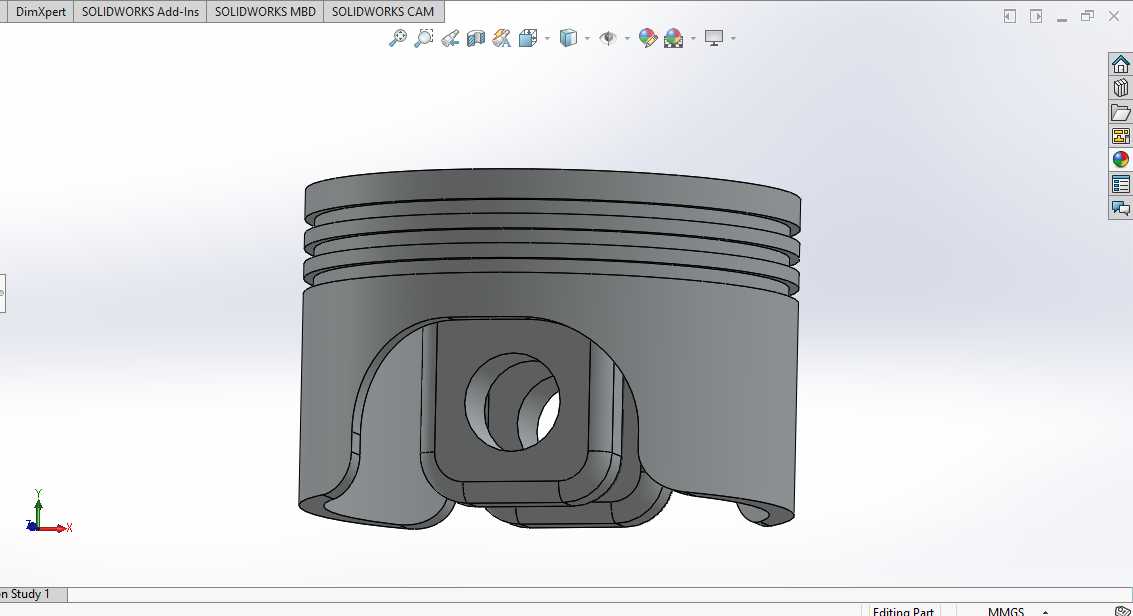Switch to the SOLIDWORKS CAM tab
Viewport: 1133px width, 616px height.
pos(383,12)
